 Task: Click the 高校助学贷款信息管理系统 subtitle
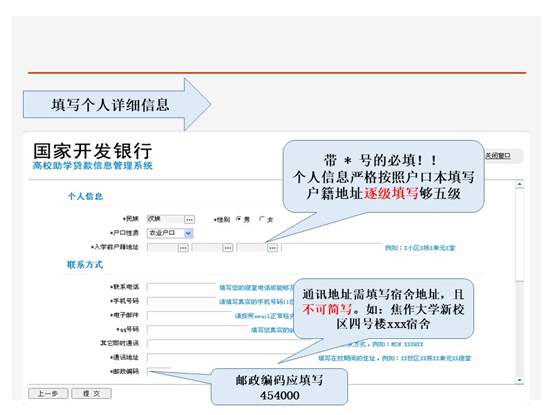(92, 165)
